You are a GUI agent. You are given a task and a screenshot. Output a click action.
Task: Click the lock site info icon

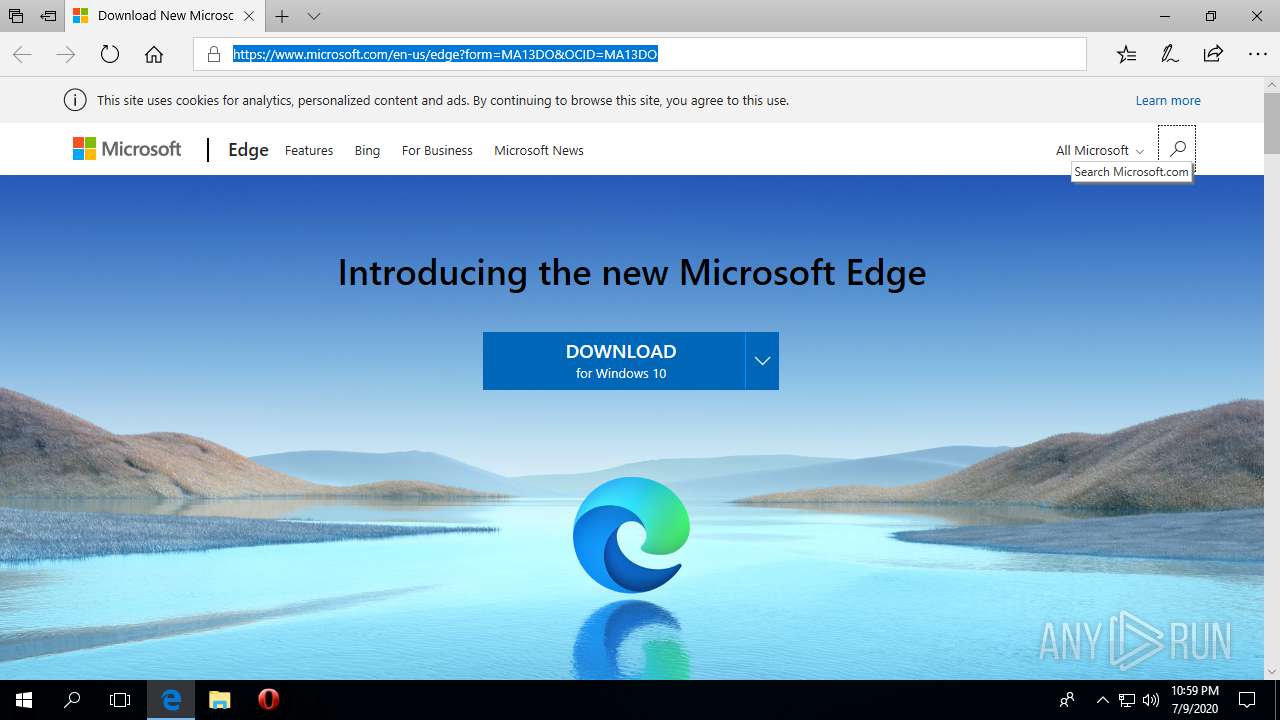[x=213, y=54]
